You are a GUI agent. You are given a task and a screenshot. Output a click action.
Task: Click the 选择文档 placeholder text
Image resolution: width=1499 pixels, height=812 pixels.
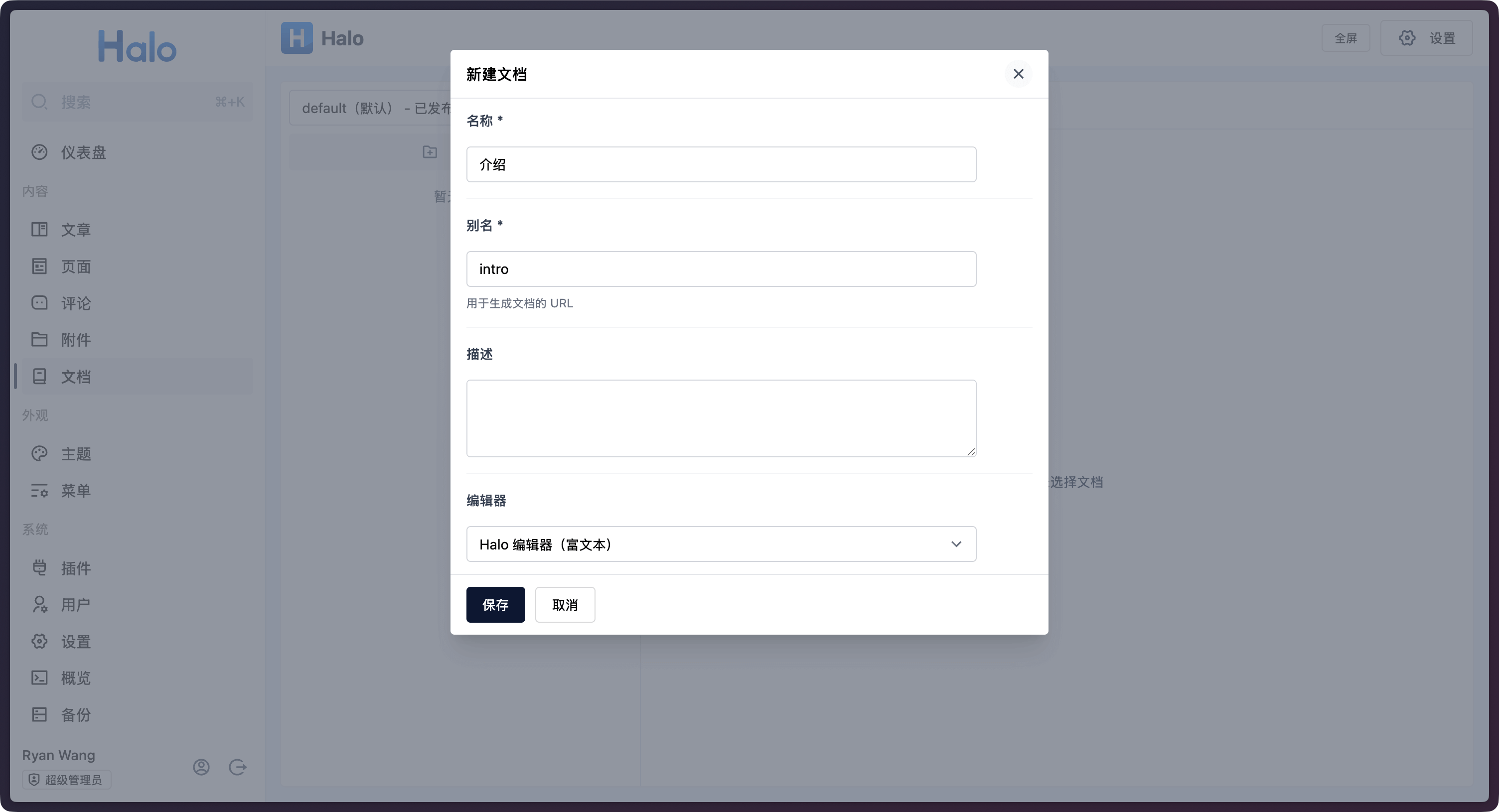[x=1076, y=482]
